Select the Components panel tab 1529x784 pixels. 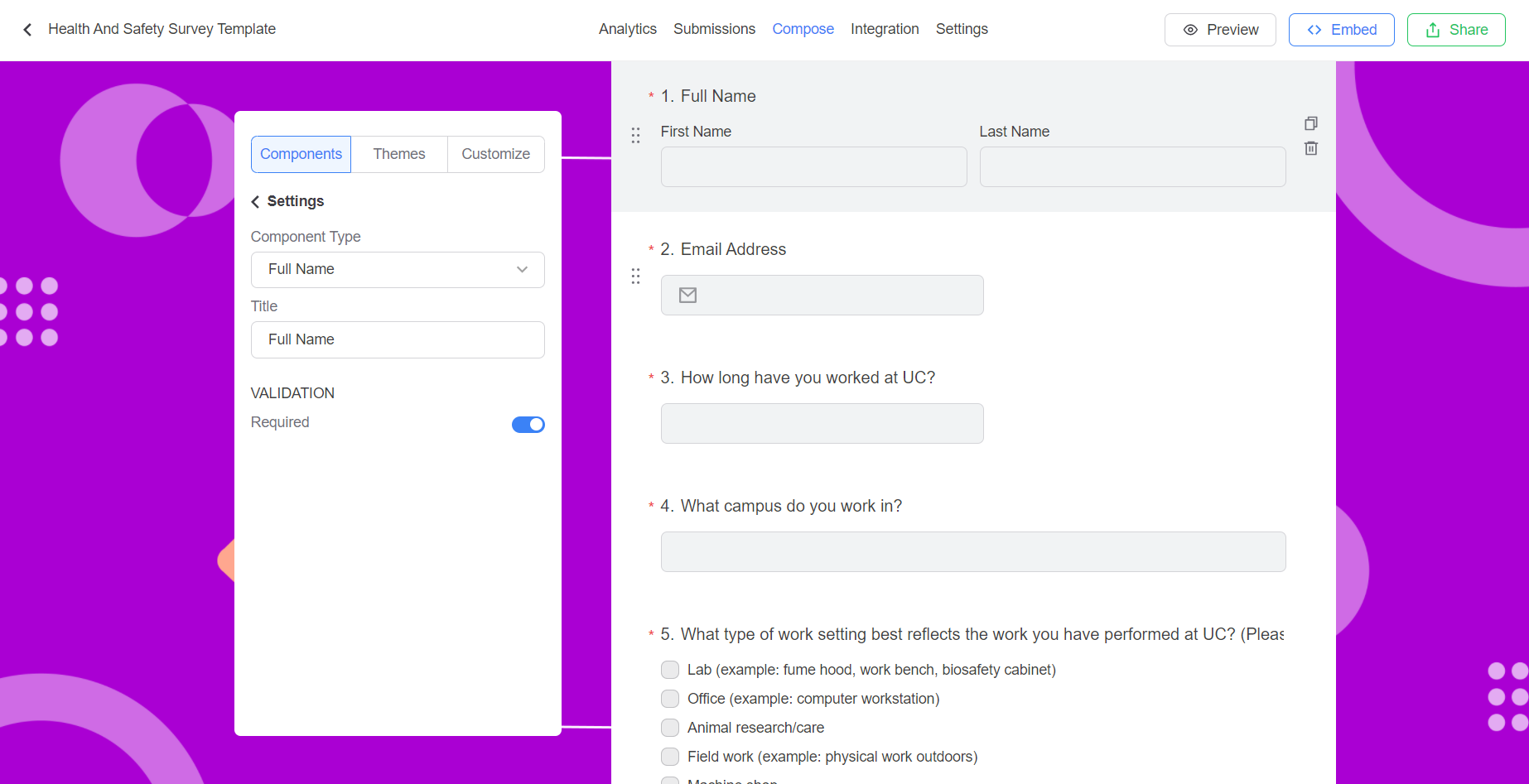[301, 154]
